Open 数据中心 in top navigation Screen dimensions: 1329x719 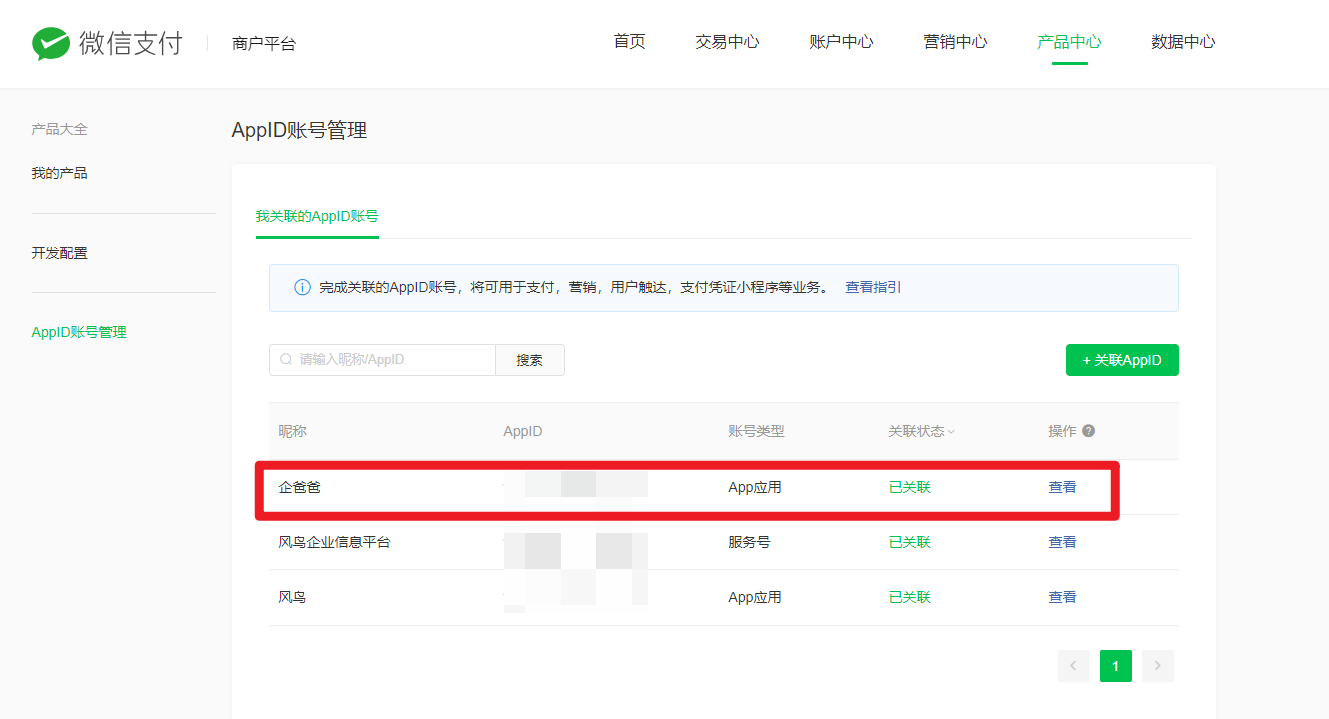(x=1184, y=42)
